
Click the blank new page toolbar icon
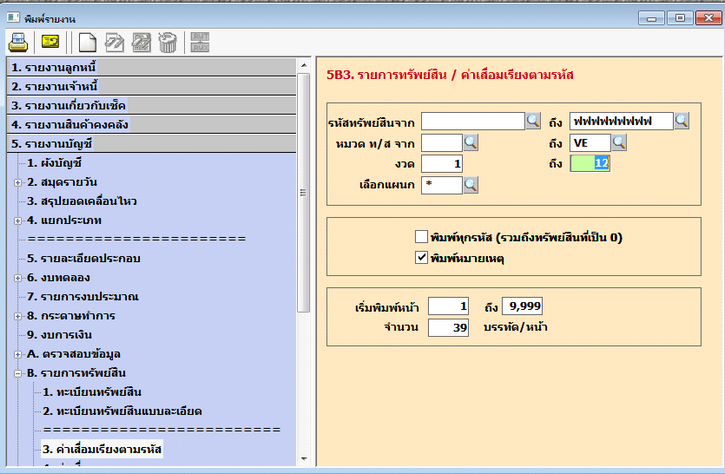(87, 41)
